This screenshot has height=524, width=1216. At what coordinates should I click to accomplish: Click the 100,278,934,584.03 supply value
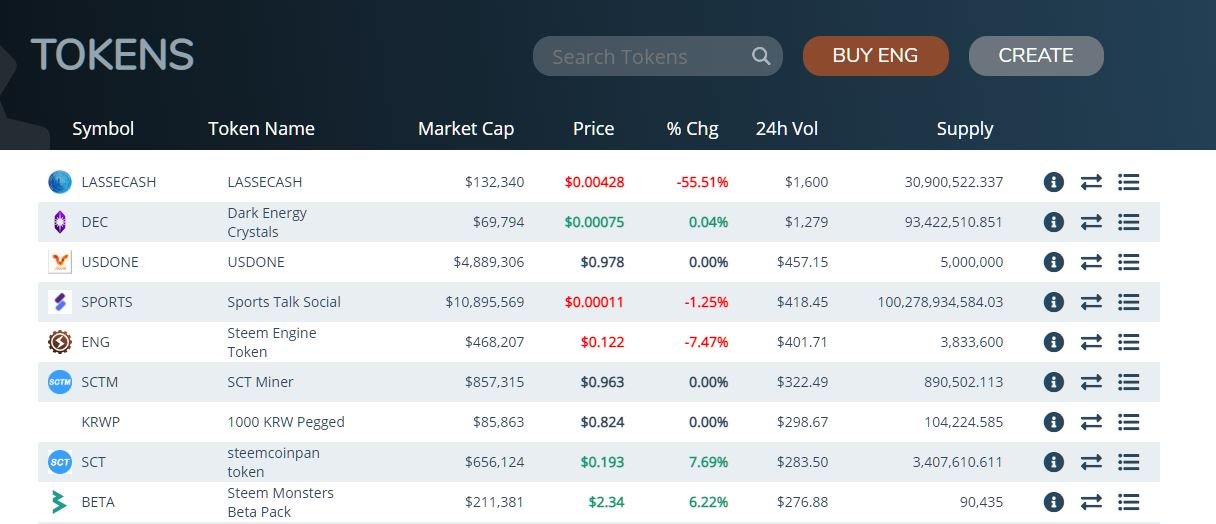tap(940, 302)
